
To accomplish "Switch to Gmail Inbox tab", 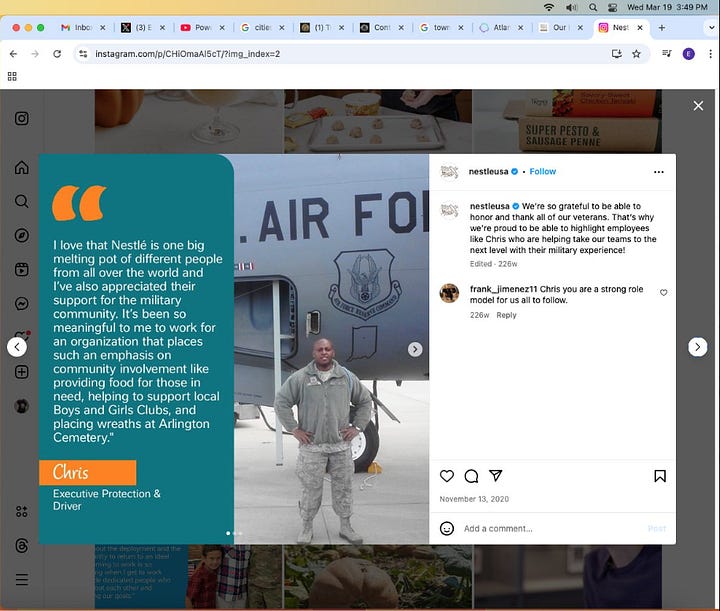I will point(83,28).
